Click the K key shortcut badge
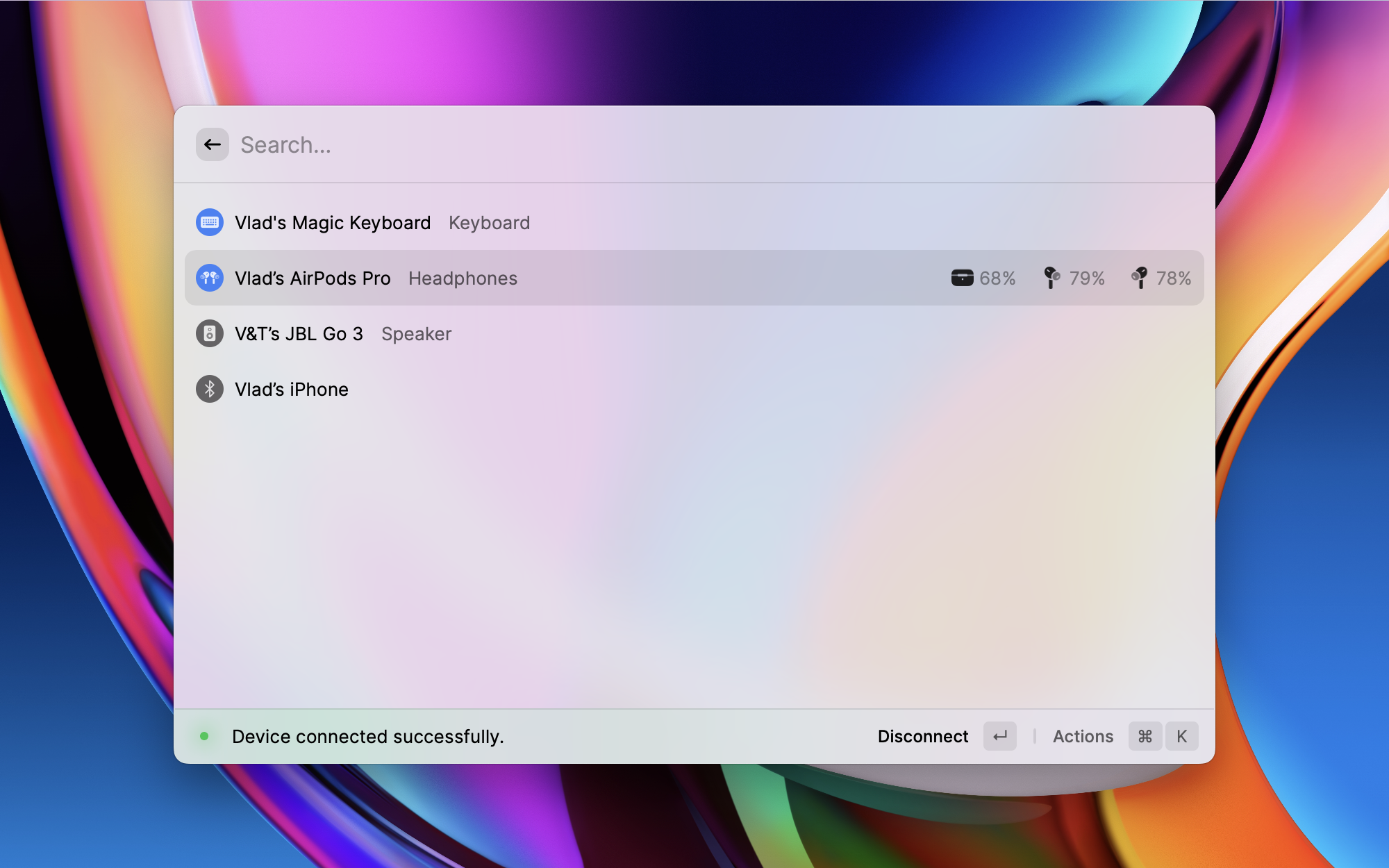The height and width of the screenshot is (868, 1389). [1181, 736]
